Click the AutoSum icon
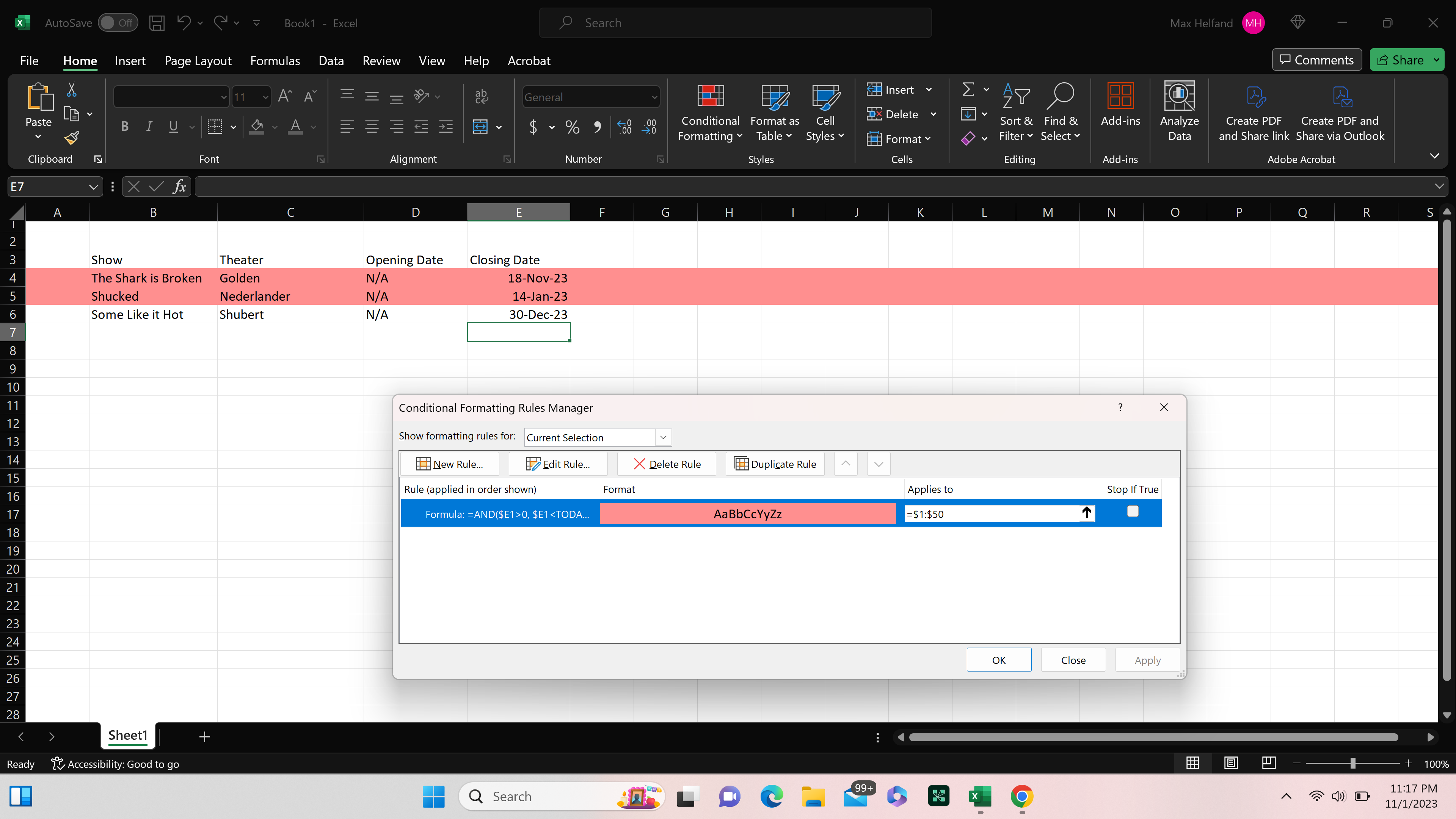The height and width of the screenshot is (819, 1456). [968, 89]
